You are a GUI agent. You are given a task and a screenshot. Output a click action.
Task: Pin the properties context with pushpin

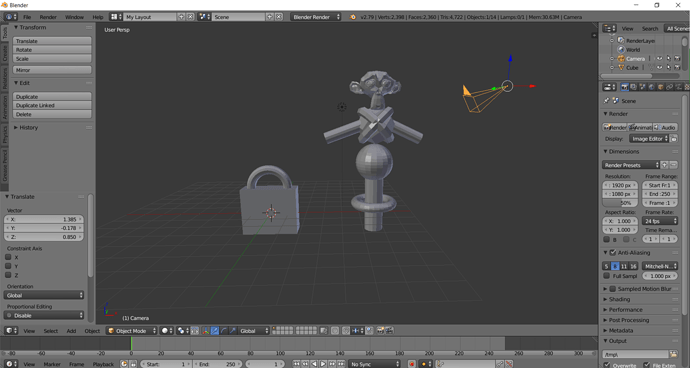(607, 101)
